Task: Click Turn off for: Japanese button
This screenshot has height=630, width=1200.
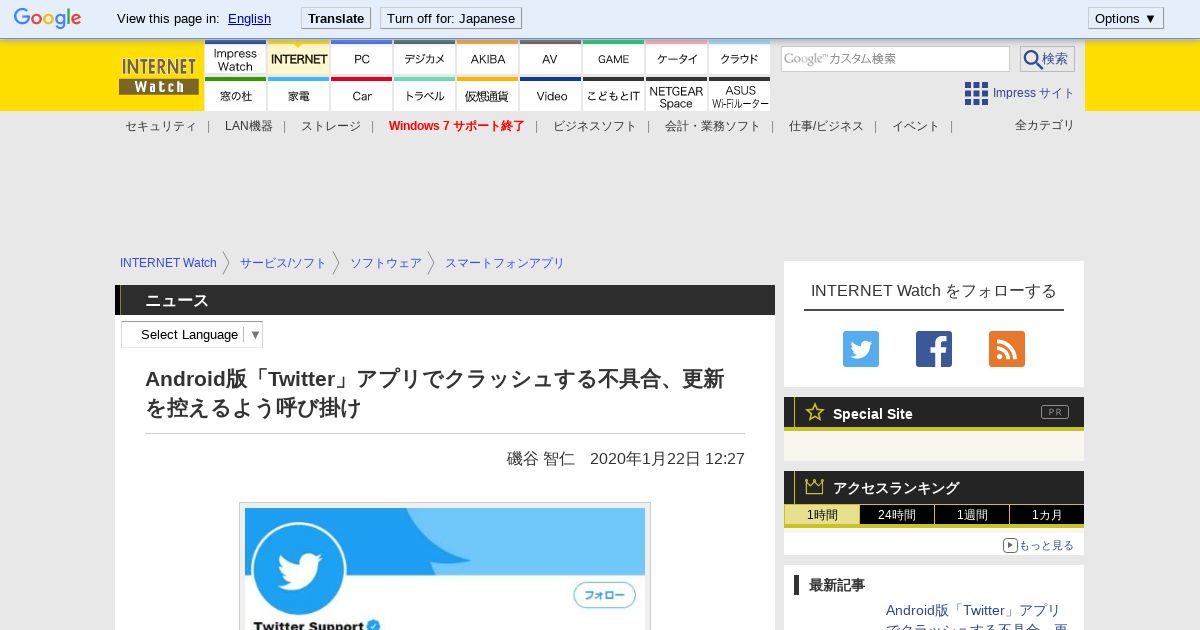Action: tap(451, 18)
